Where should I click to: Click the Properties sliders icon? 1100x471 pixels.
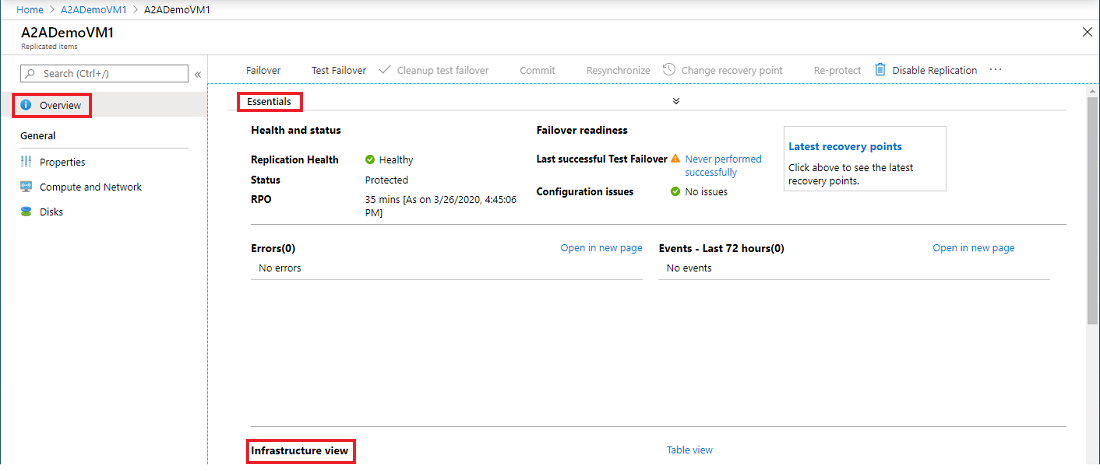point(26,162)
